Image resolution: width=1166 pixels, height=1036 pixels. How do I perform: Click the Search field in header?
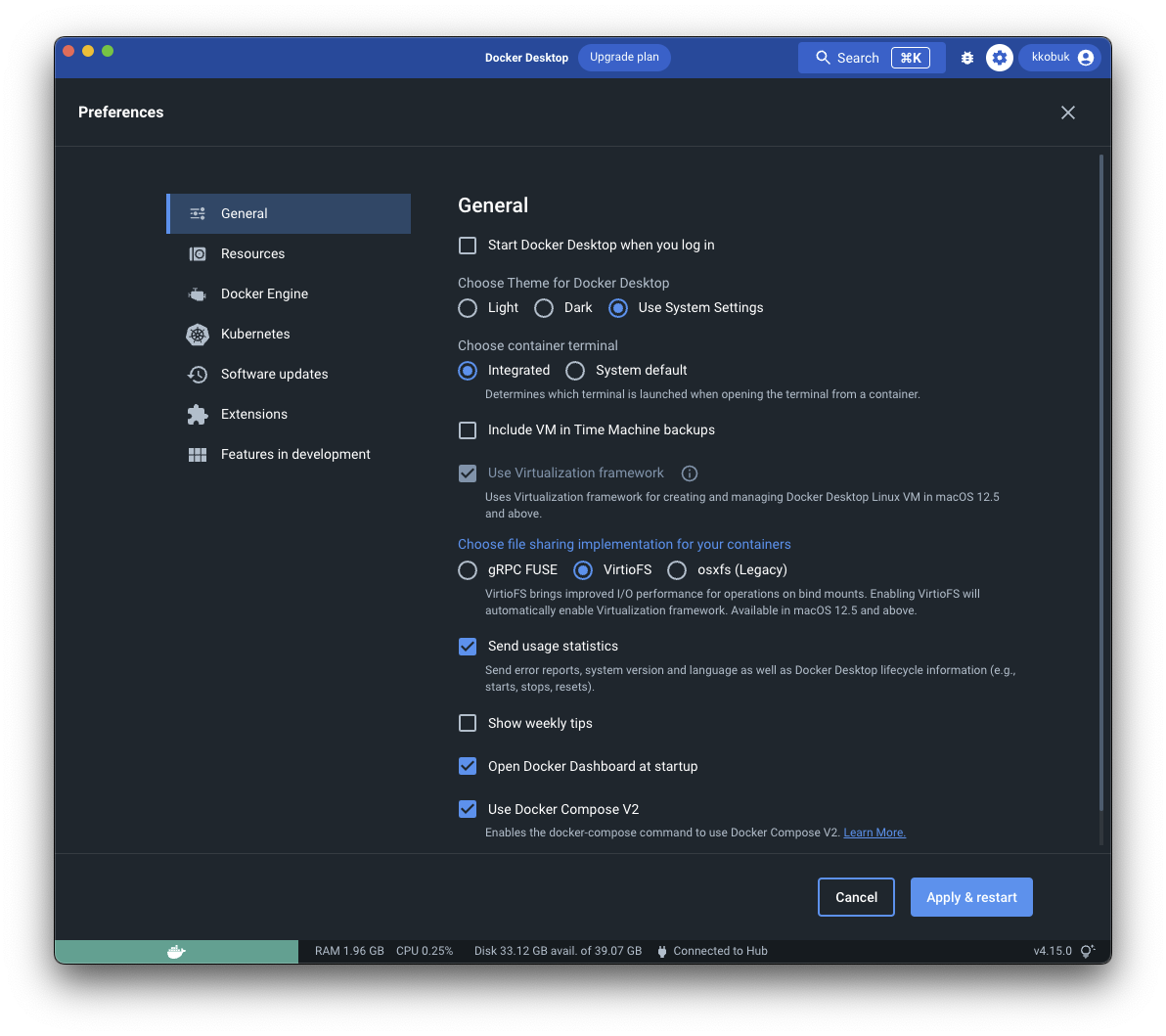(872, 58)
